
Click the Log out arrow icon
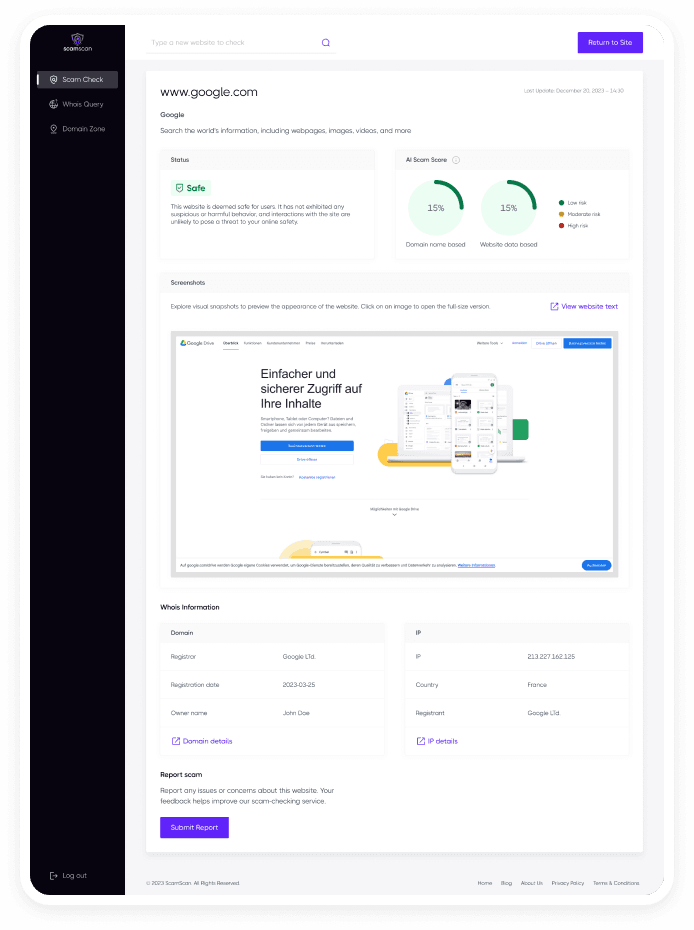point(53,875)
